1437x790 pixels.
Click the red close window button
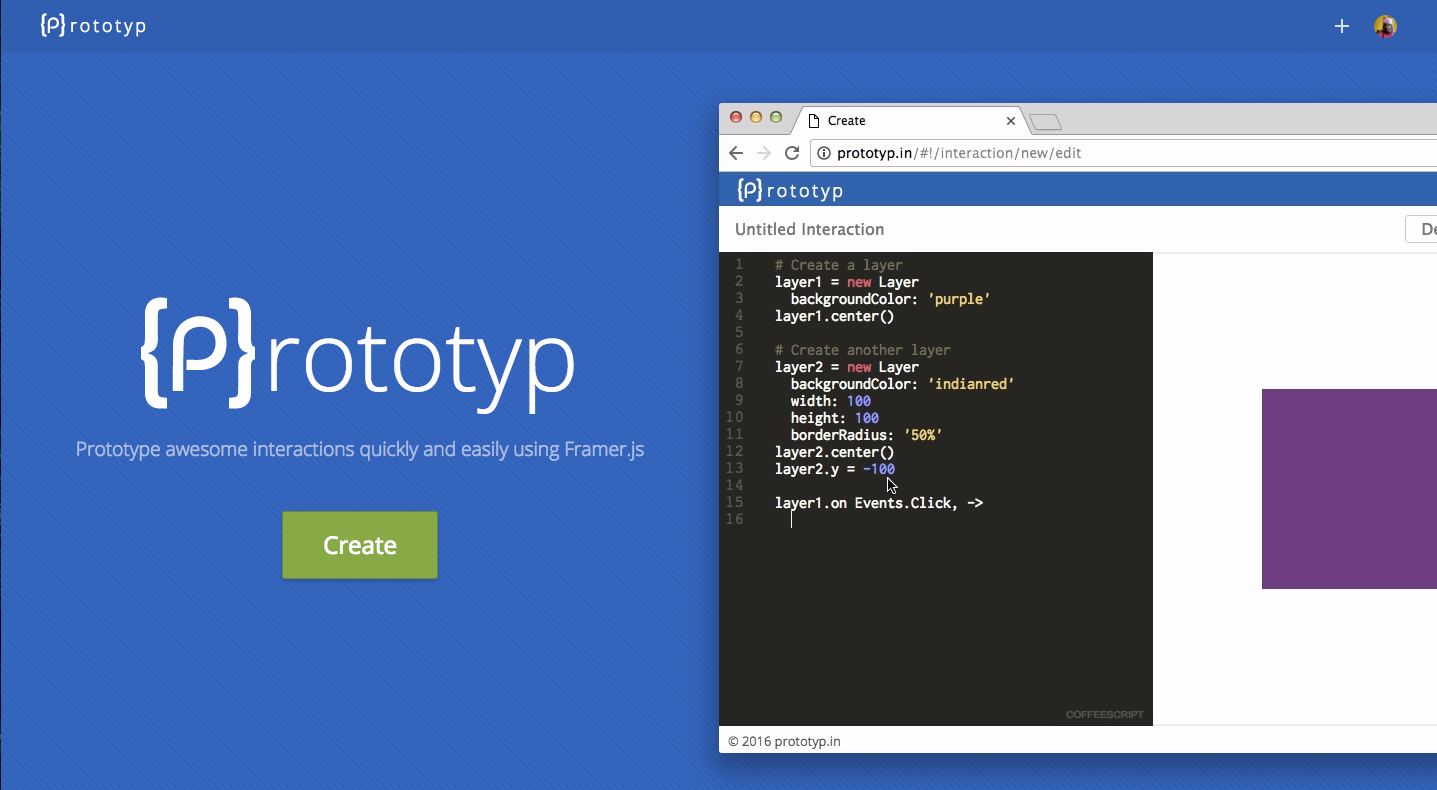(736, 117)
